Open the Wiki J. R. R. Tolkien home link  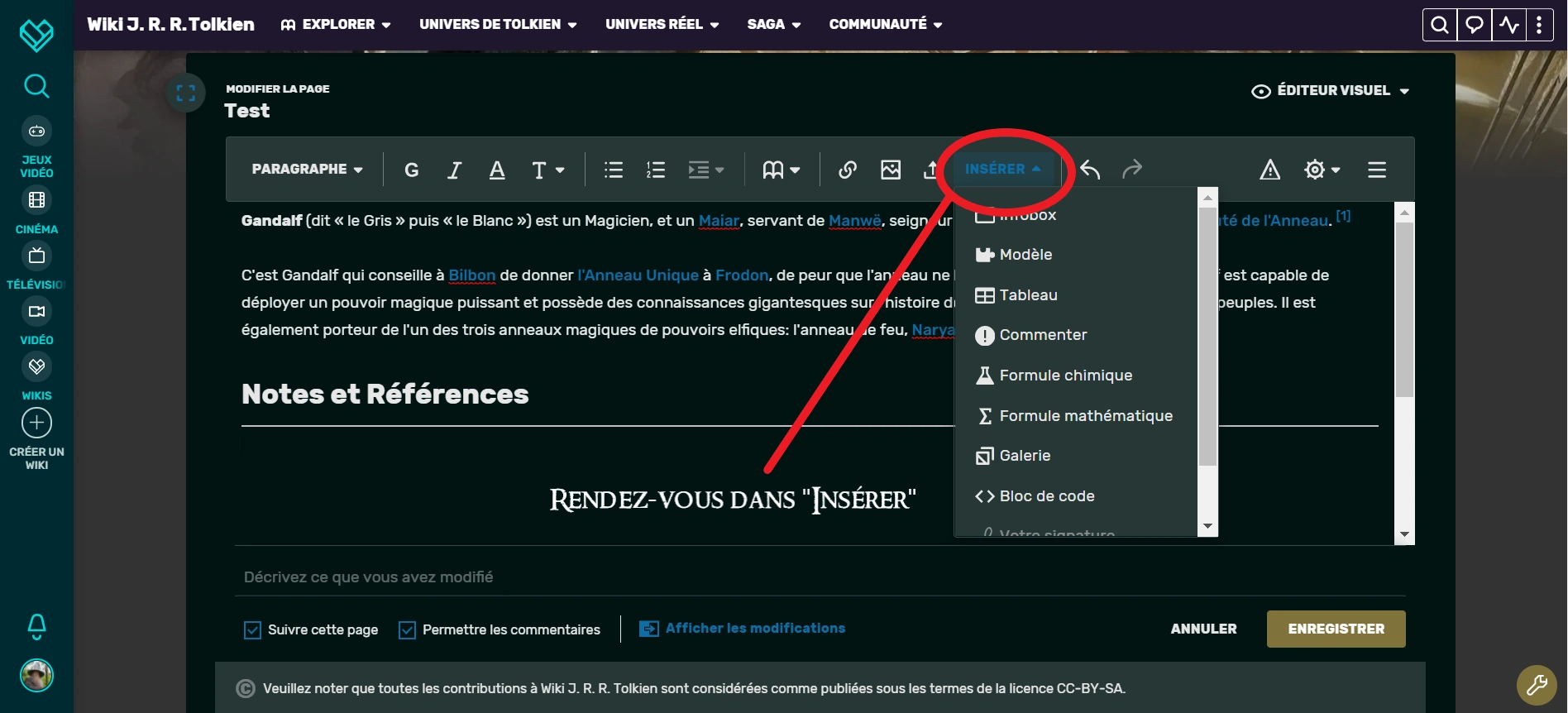[x=170, y=25]
